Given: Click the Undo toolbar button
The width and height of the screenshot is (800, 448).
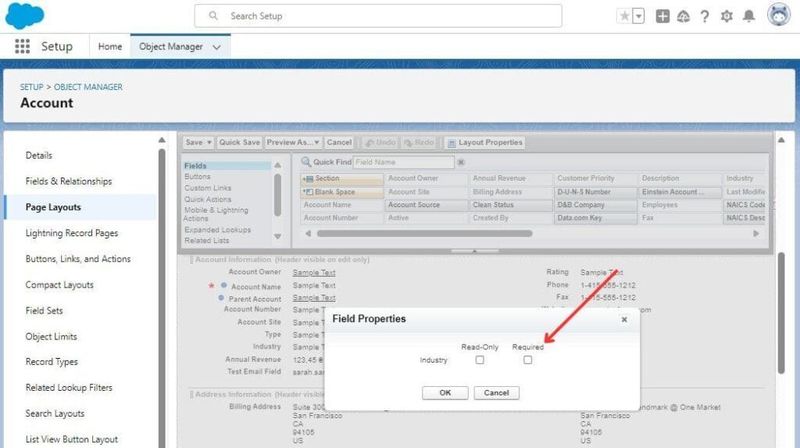Looking at the screenshot, I should click(x=381, y=142).
